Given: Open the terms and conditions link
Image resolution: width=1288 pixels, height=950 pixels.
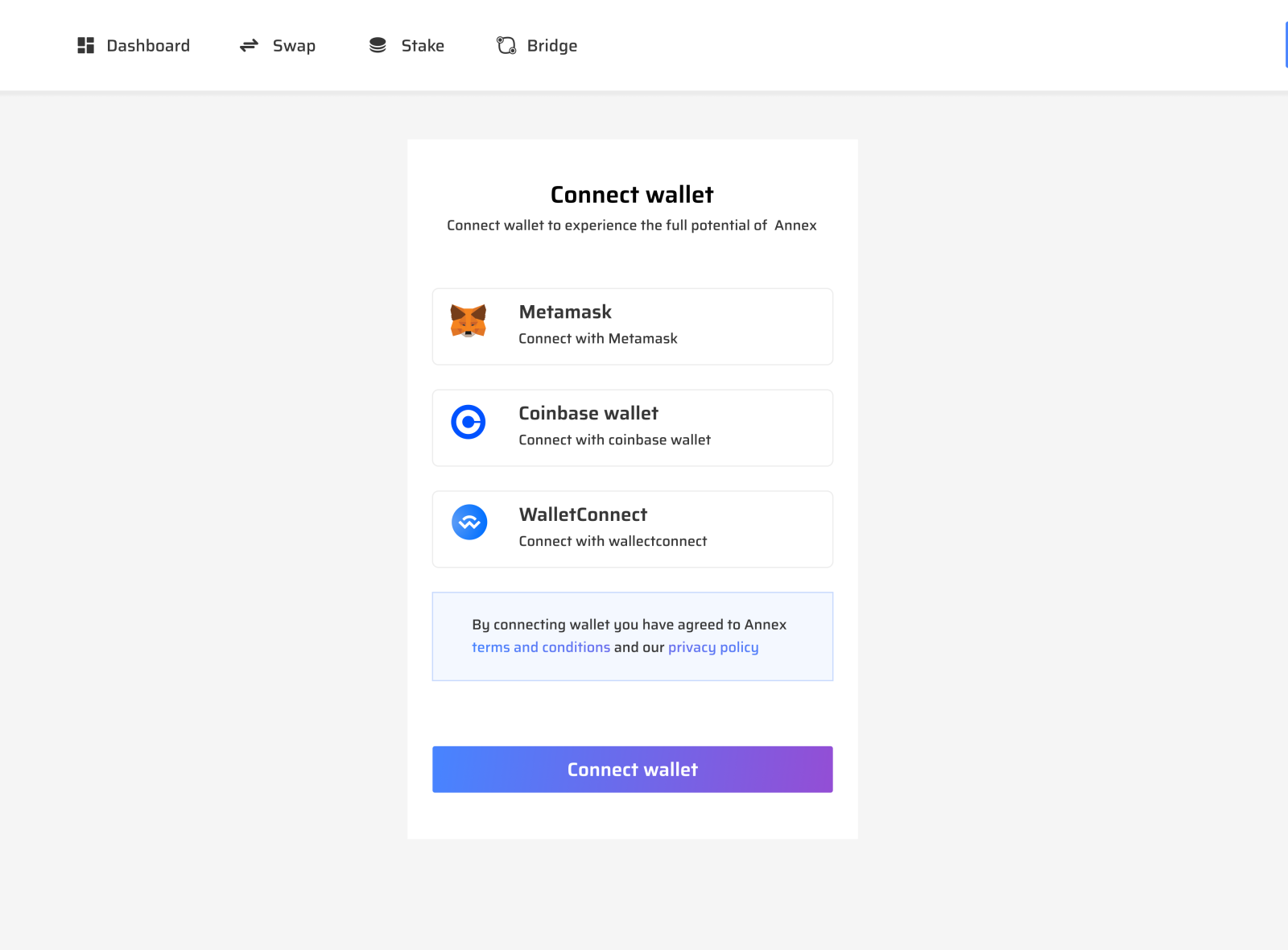Looking at the screenshot, I should click(x=541, y=646).
